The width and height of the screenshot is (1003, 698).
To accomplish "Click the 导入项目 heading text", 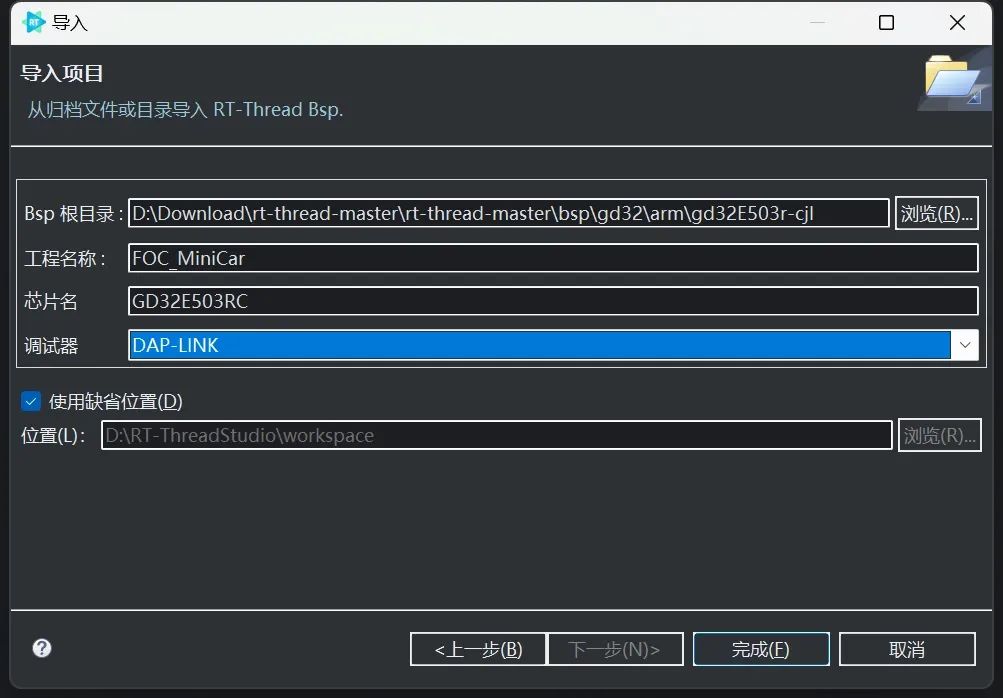I will pos(62,74).
